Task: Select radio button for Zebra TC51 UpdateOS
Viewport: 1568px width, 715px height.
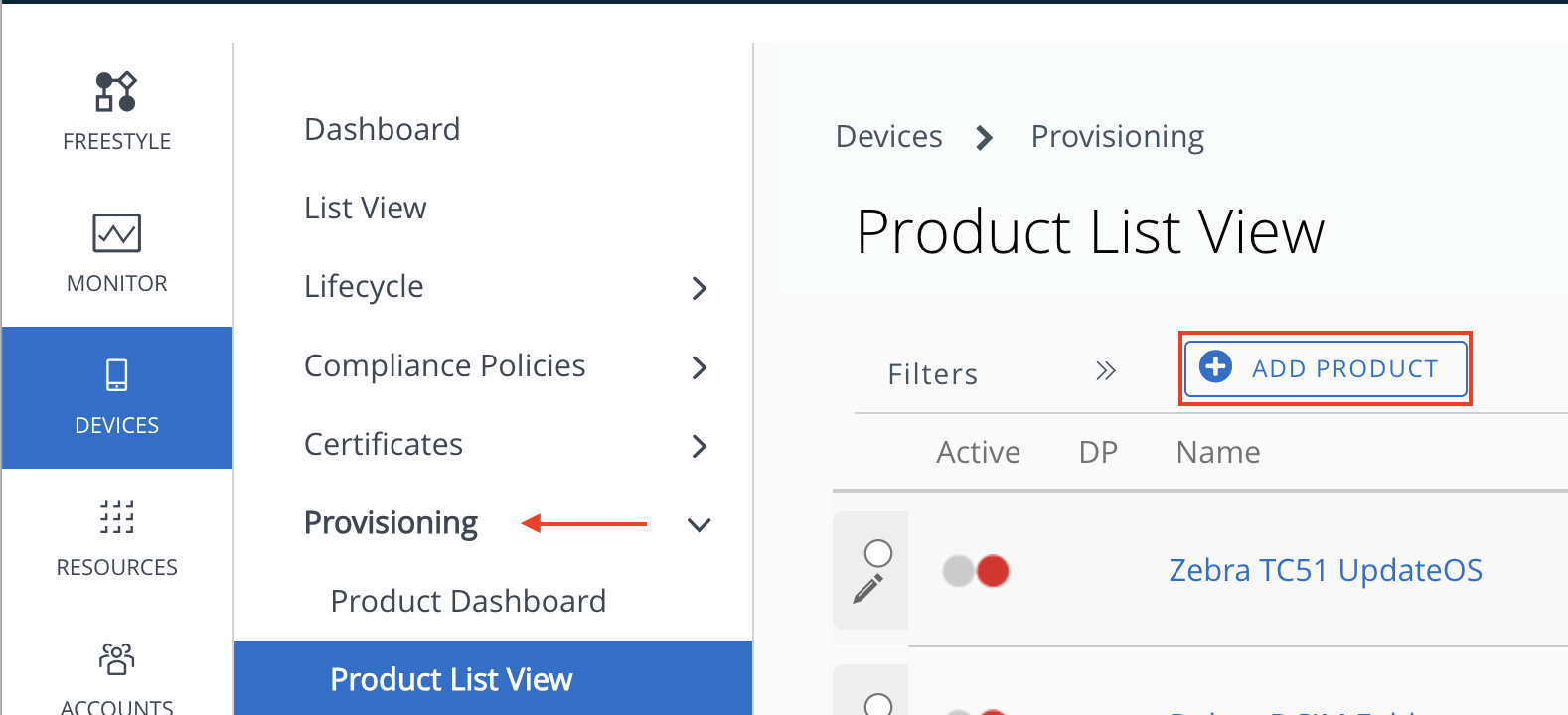Action: coord(877,553)
